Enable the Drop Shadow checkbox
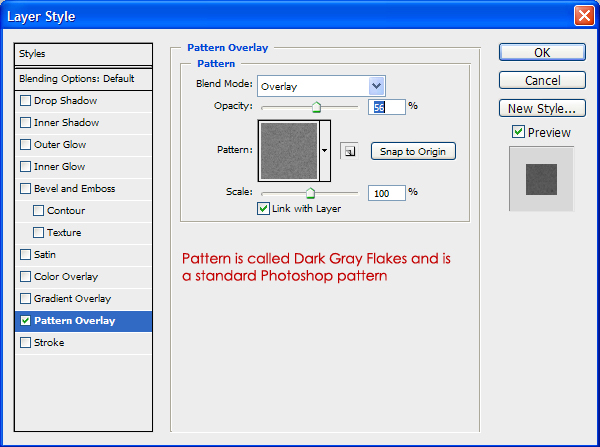The height and width of the screenshot is (447, 600). click(25, 101)
